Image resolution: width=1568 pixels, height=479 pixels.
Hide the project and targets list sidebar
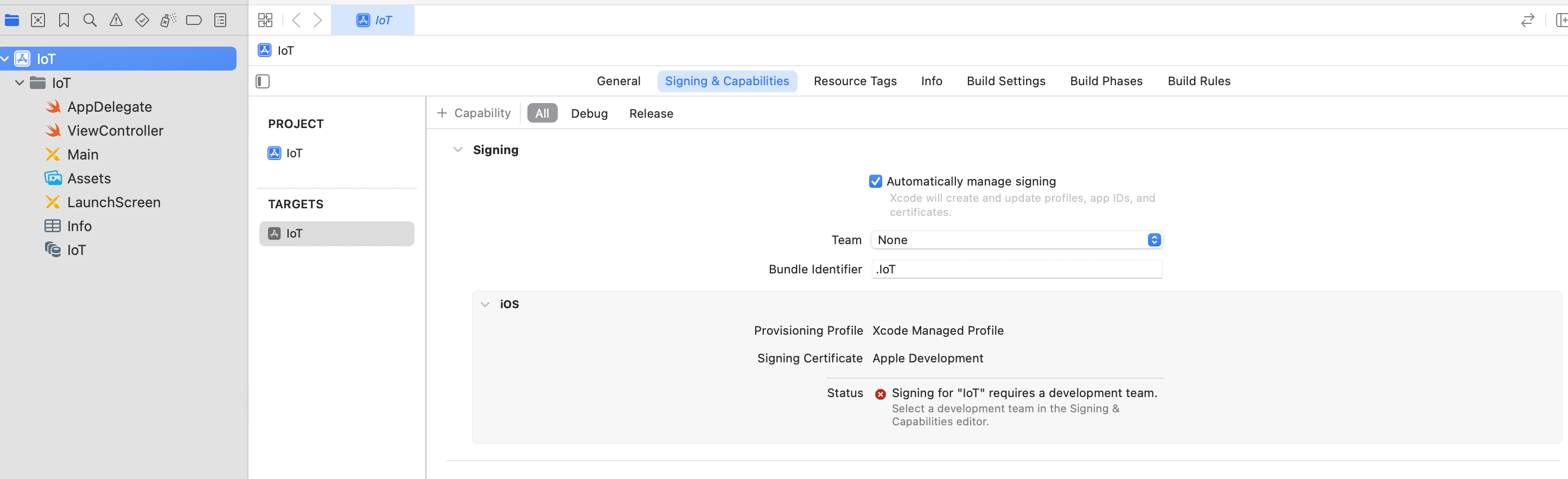pyautogui.click(x=263, y=81)
